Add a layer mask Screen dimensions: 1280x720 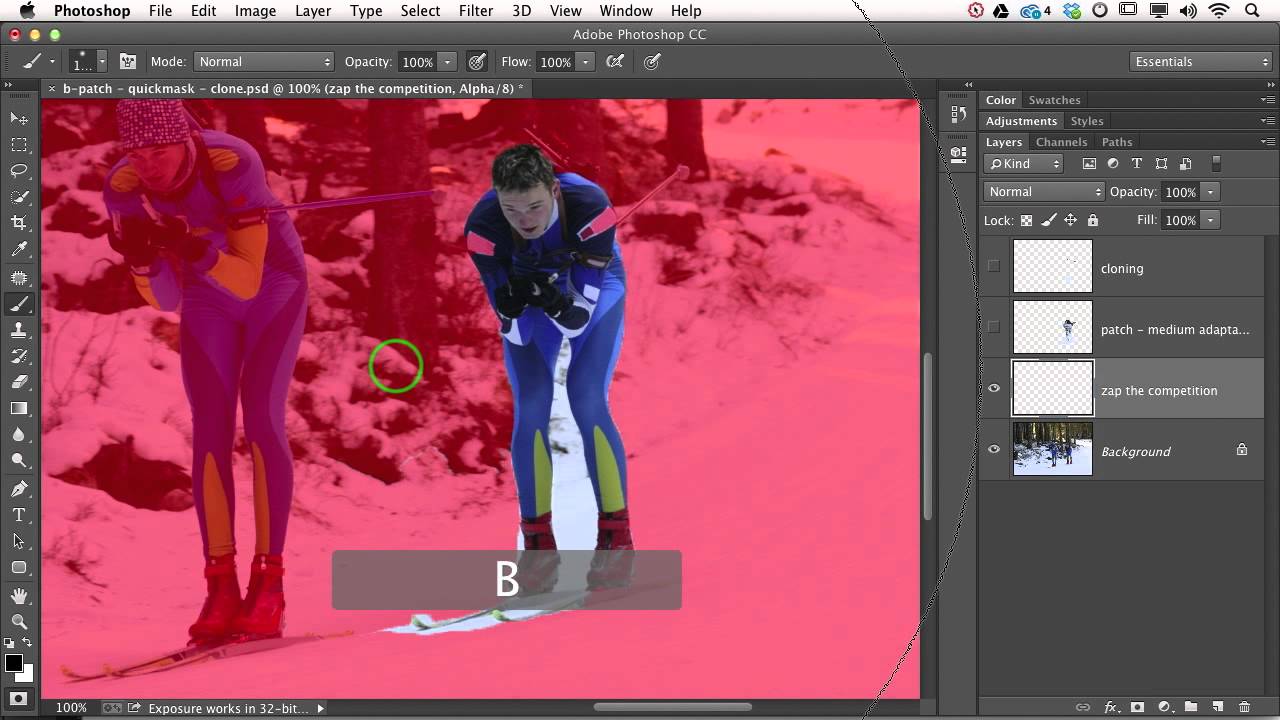point(1137,707)
